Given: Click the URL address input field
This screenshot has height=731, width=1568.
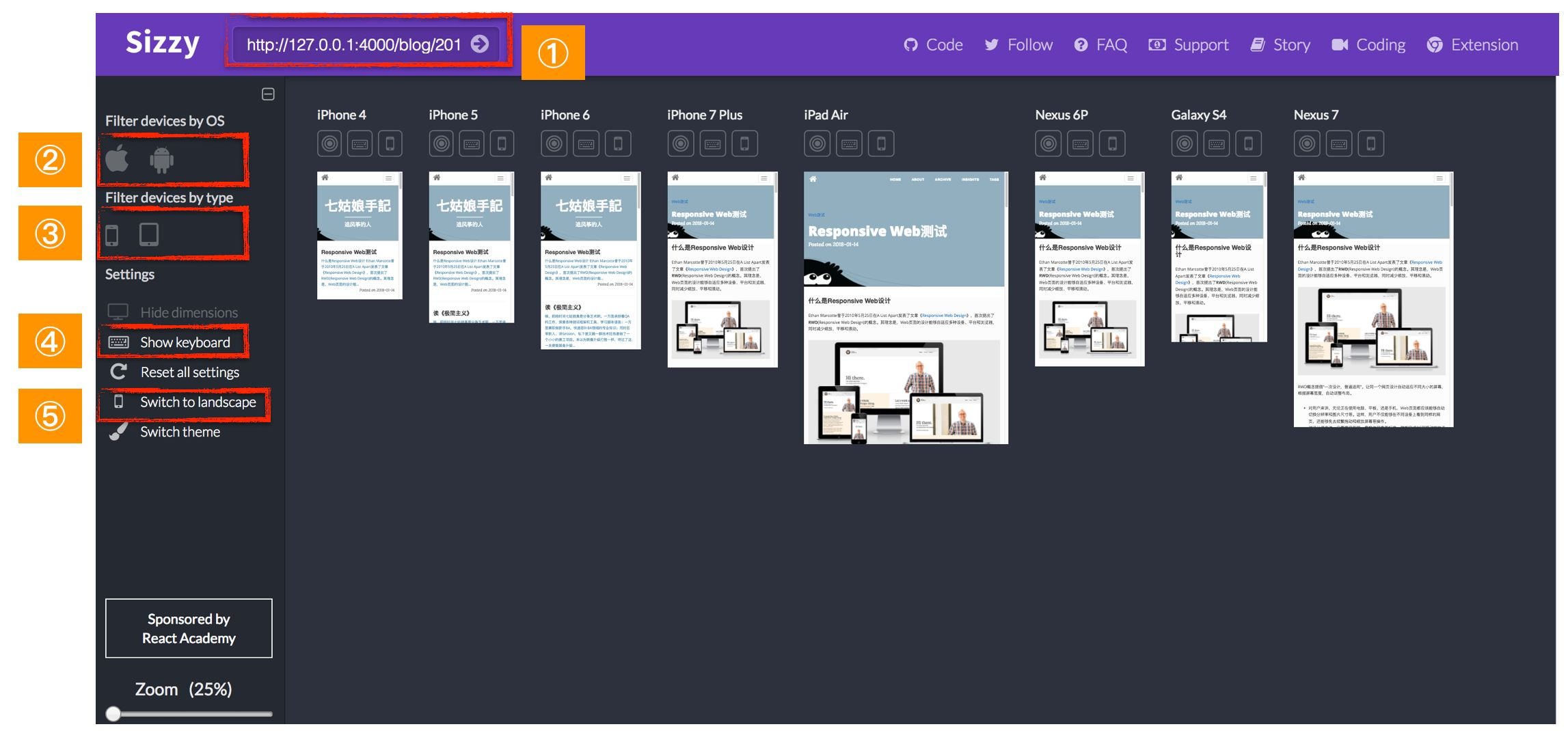Looking at the screenshot, I should 353,44.
